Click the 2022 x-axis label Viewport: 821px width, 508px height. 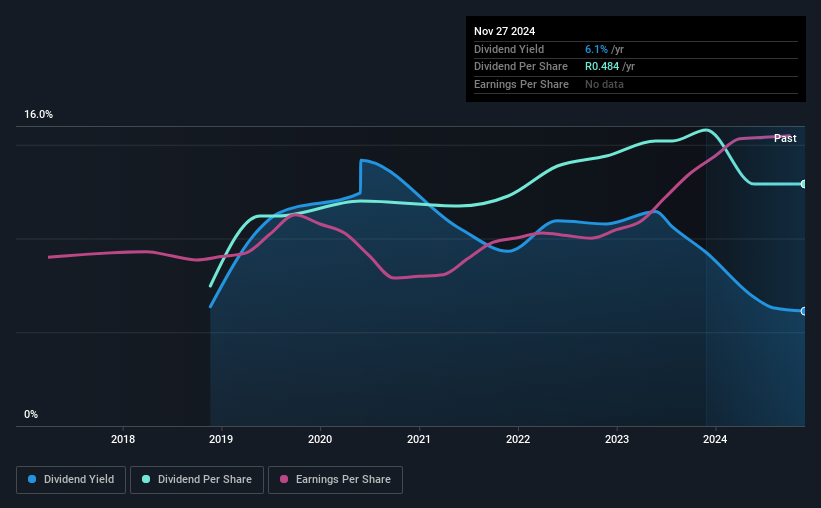click(518, 439)
